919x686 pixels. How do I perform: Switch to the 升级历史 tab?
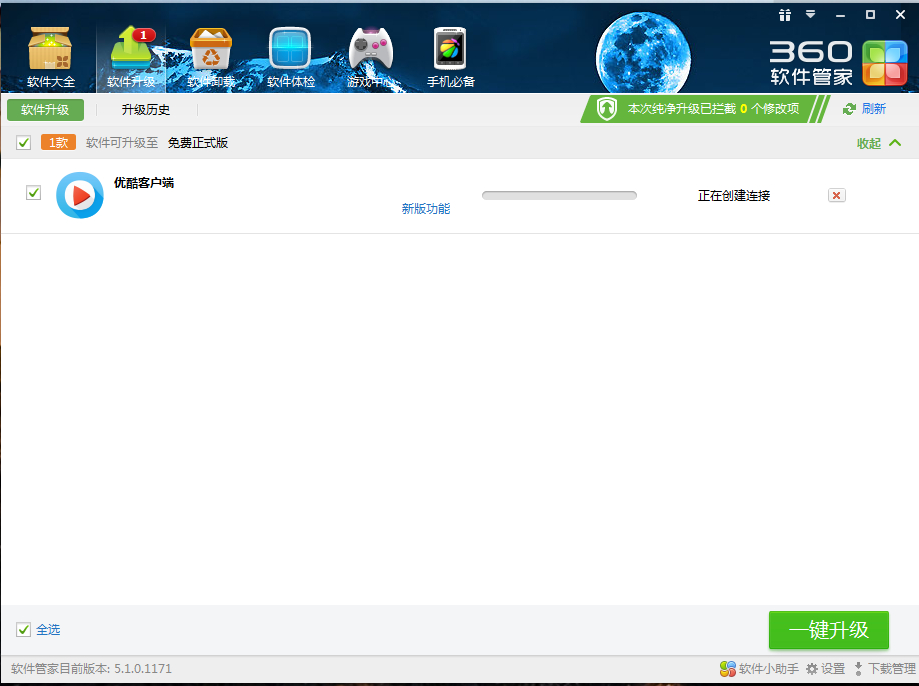pos(146,110)
